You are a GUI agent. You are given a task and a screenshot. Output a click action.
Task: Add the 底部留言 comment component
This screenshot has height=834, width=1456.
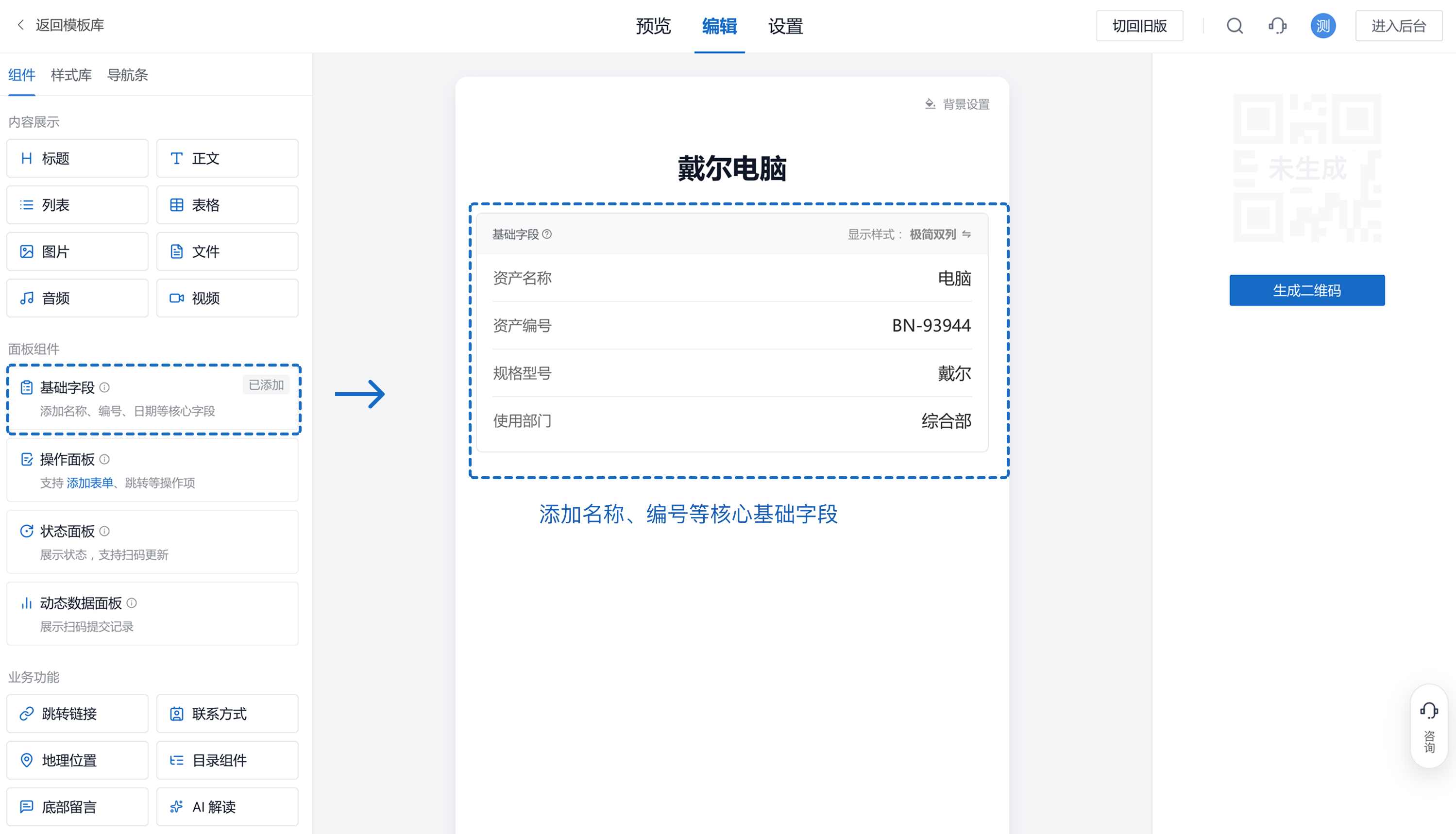pos(77,807)
